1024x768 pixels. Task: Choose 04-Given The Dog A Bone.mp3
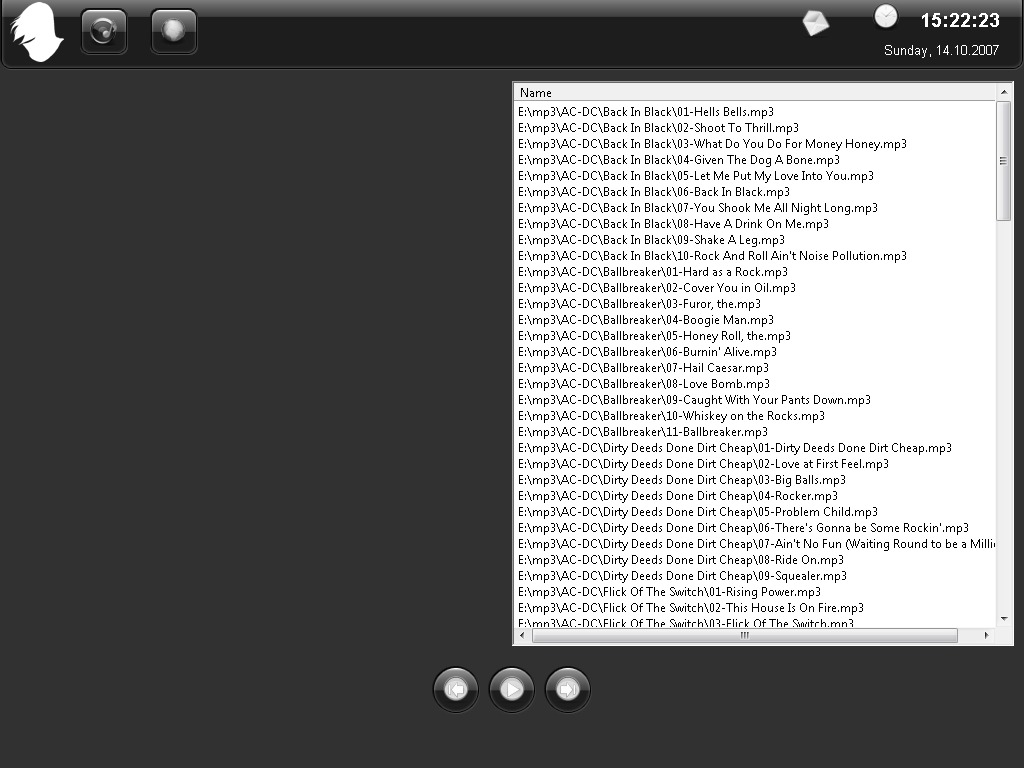[679, 160]
